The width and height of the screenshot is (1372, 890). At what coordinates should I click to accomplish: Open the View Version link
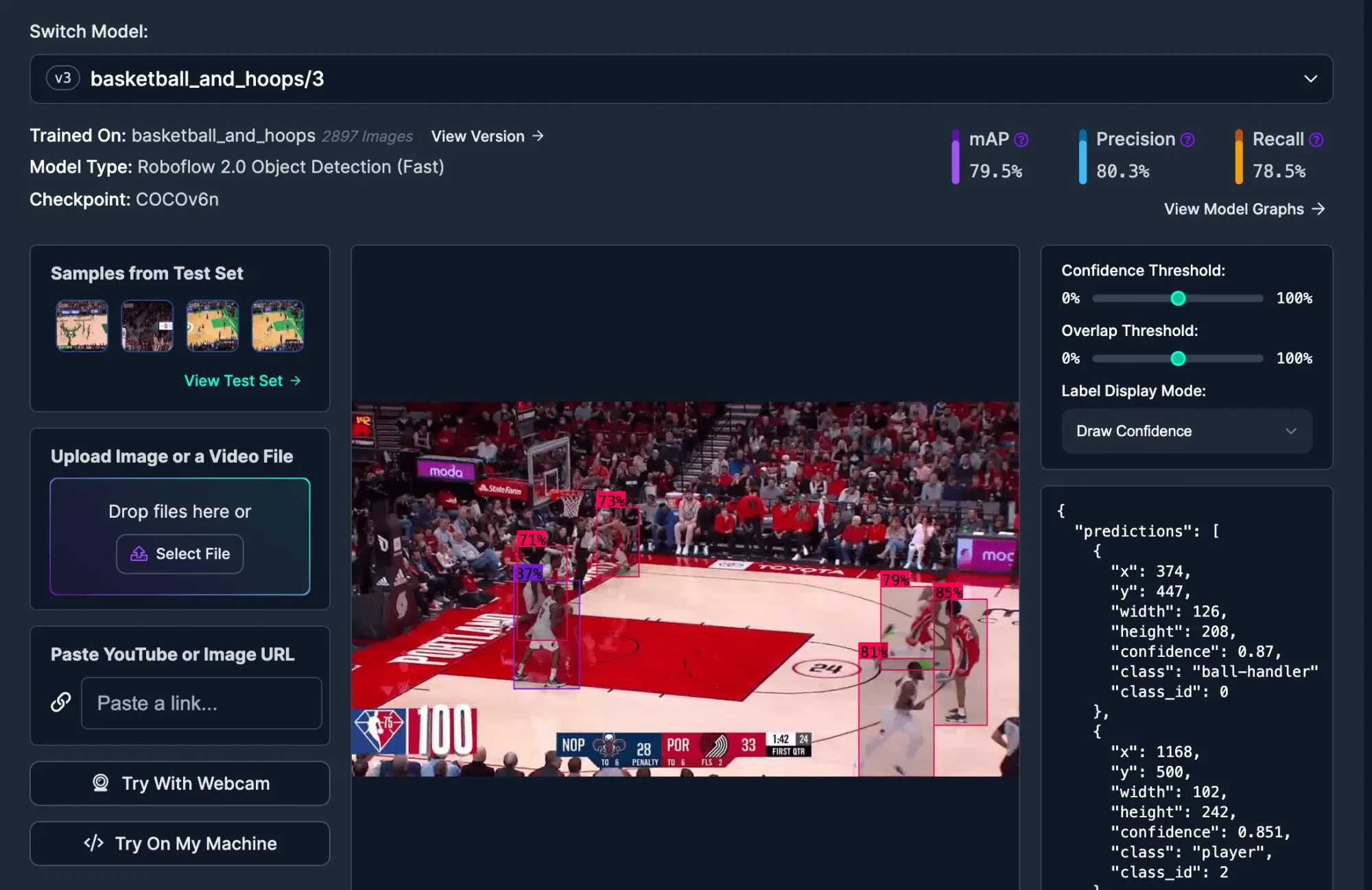coord(487,136)
